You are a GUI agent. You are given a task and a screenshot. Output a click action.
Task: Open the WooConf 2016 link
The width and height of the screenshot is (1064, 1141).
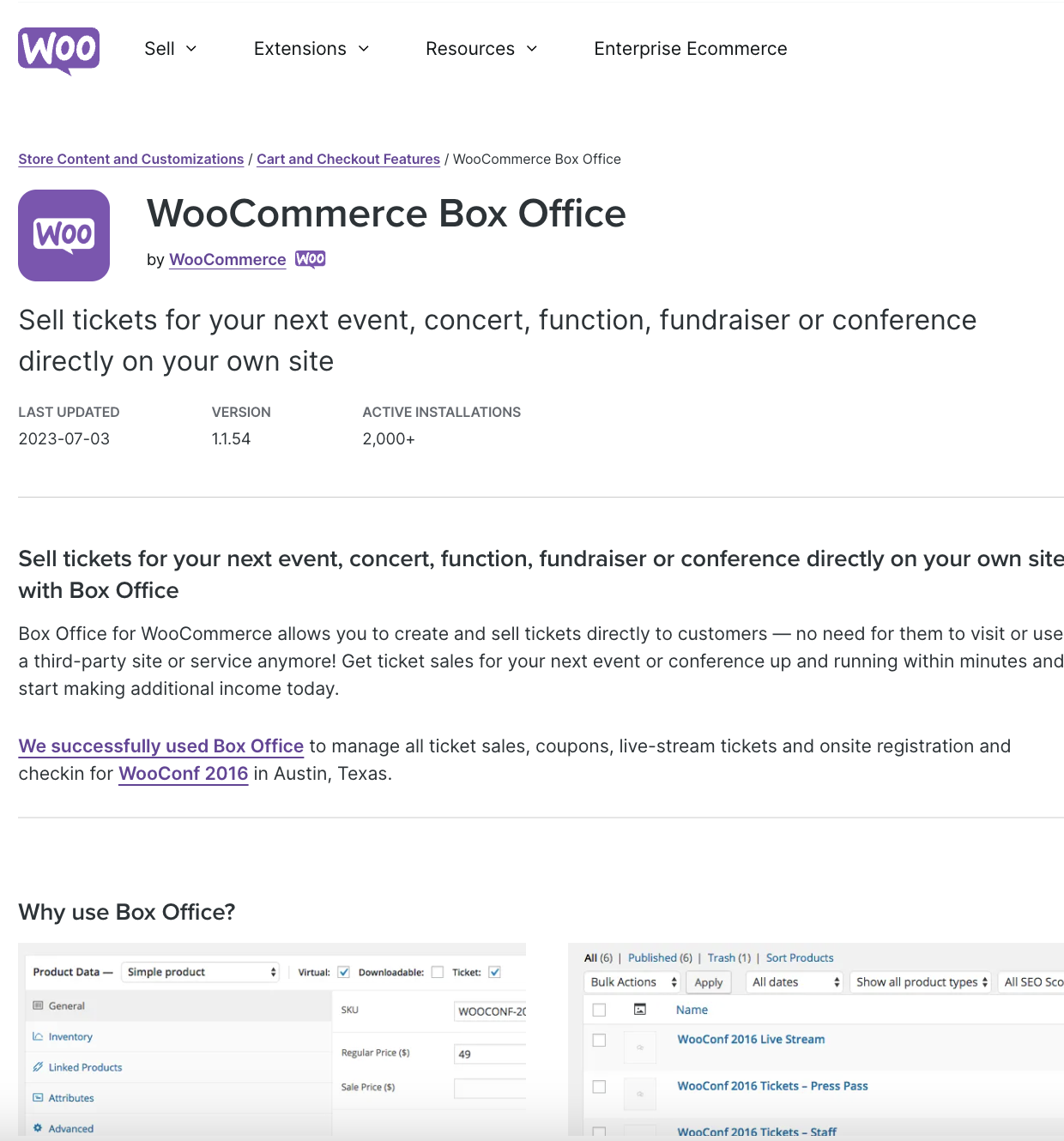(183, 773)
